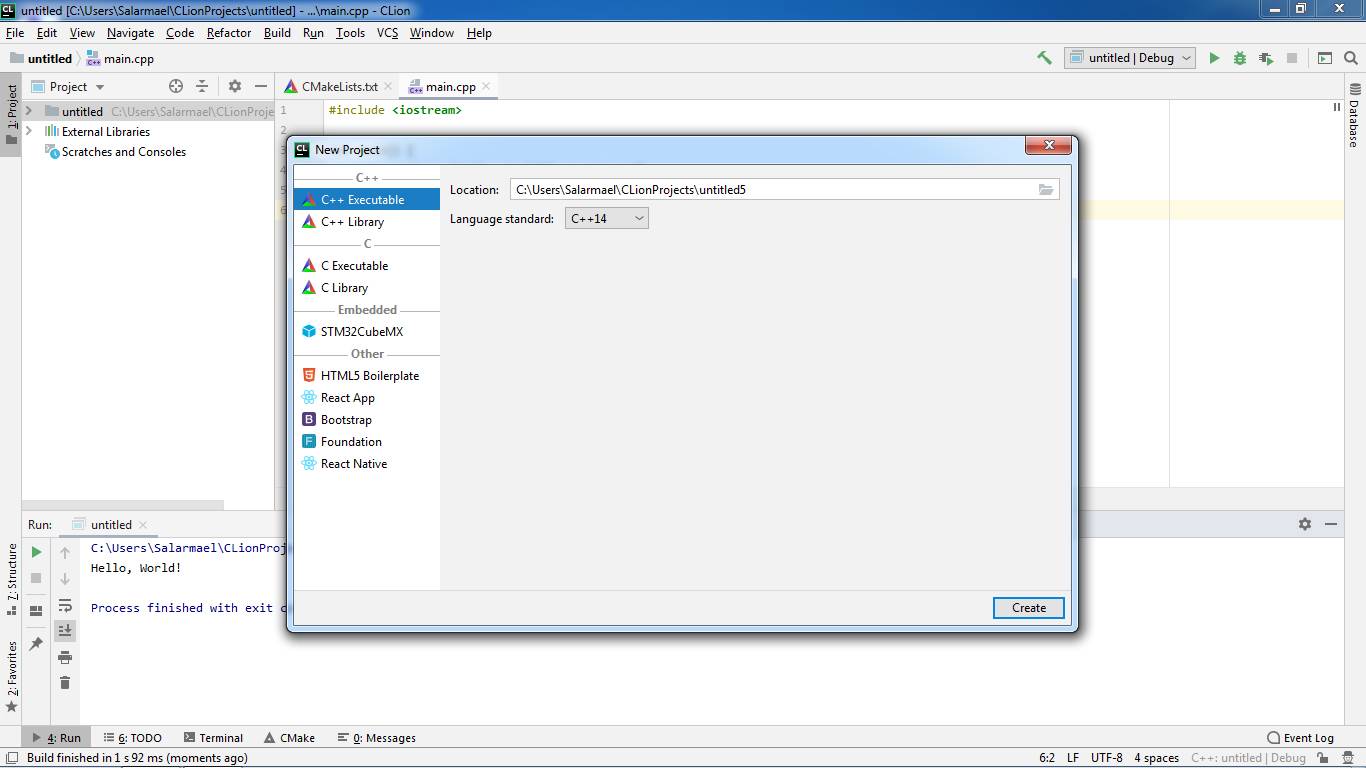Click Collapse All icon in Project panel

coord(202,86)
